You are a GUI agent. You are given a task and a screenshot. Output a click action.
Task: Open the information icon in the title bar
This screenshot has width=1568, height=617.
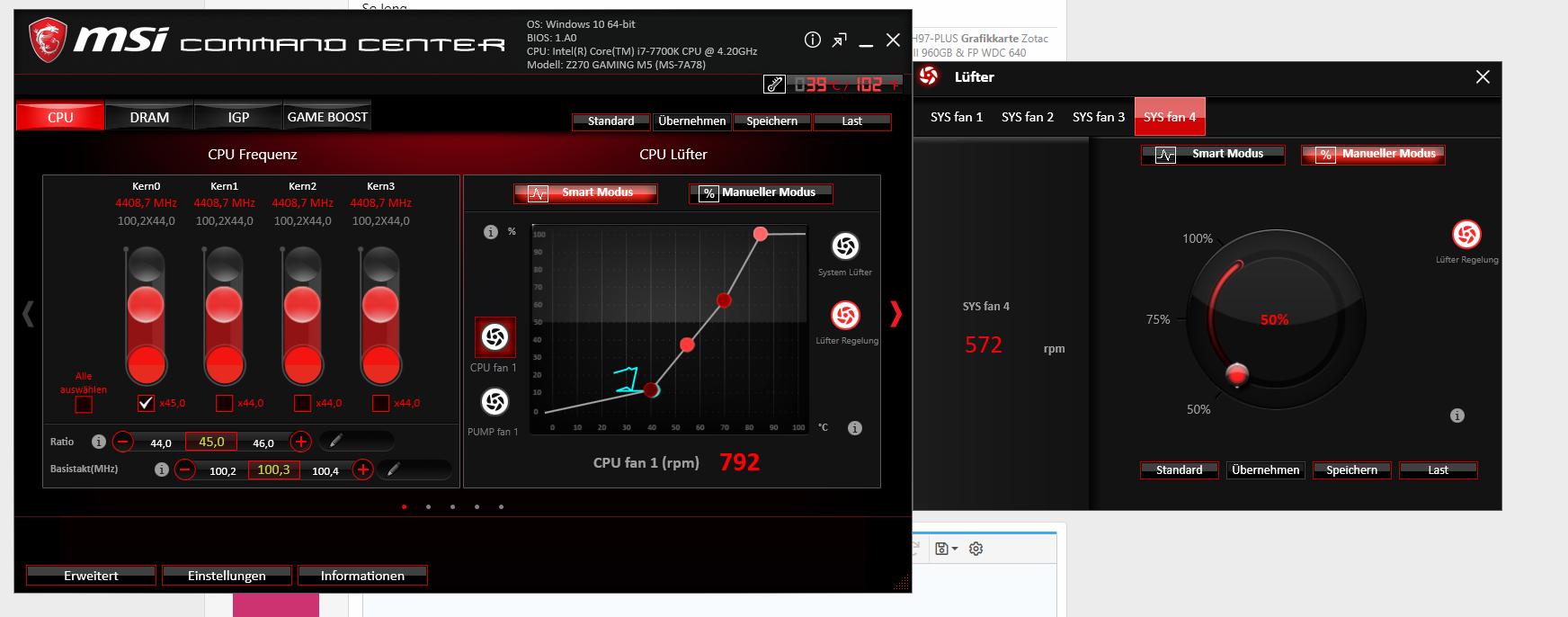(813, 40)
